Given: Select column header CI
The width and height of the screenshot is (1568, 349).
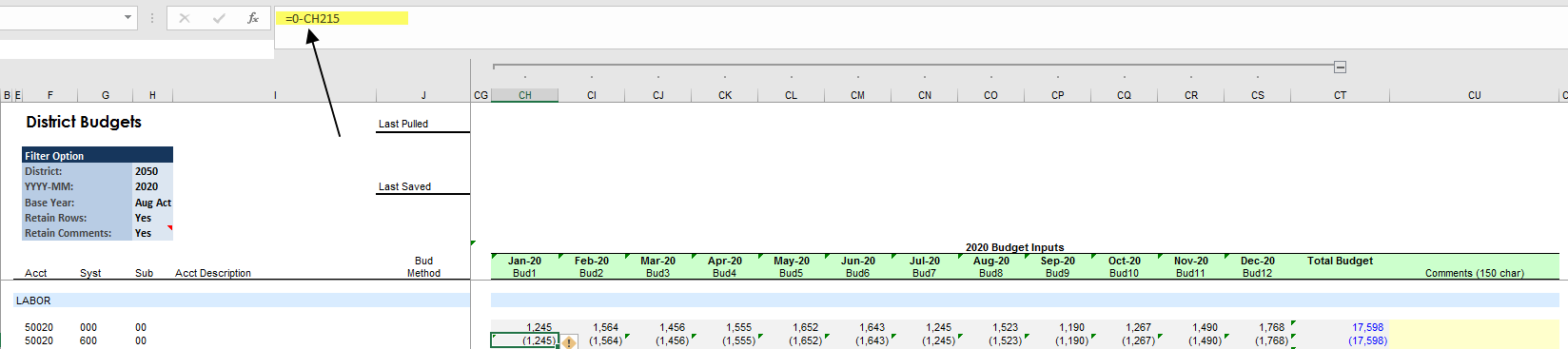Looking at the screenshot, I should pyautogui.click(x=592, y=95).
